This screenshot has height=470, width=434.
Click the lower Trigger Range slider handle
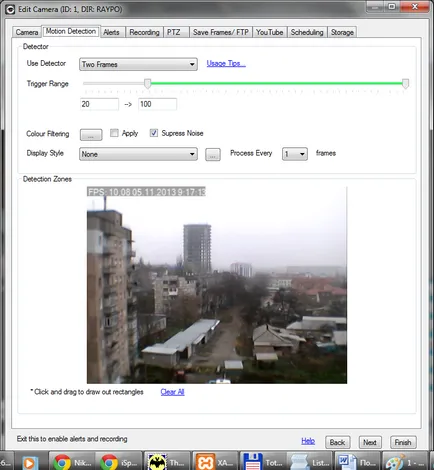[x=147, y=83]
